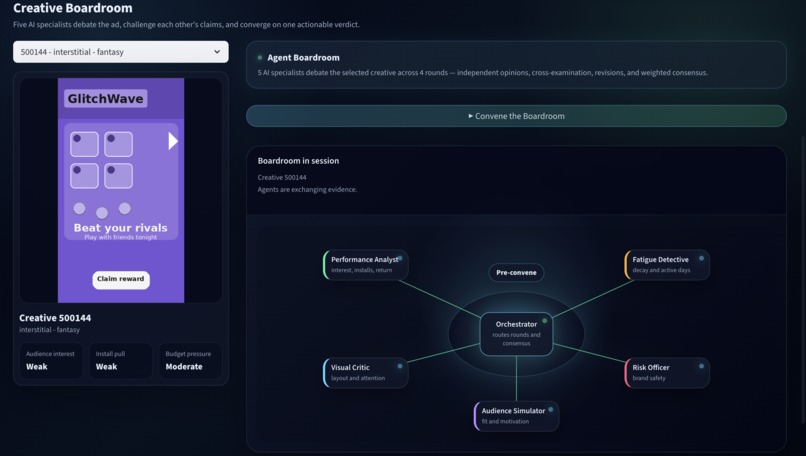Viewport: 806px width, 456px height.
Task: Click the first tile in the ad grid
Action: pyautogui.click(x=84, y=144)
